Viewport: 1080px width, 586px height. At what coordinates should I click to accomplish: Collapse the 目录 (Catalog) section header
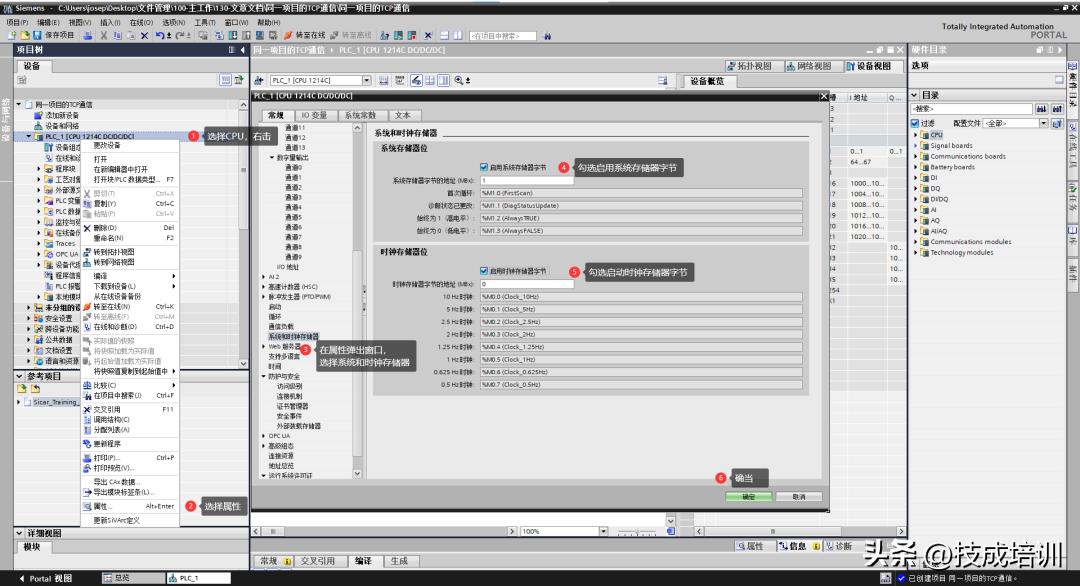(x=915, y=95)
